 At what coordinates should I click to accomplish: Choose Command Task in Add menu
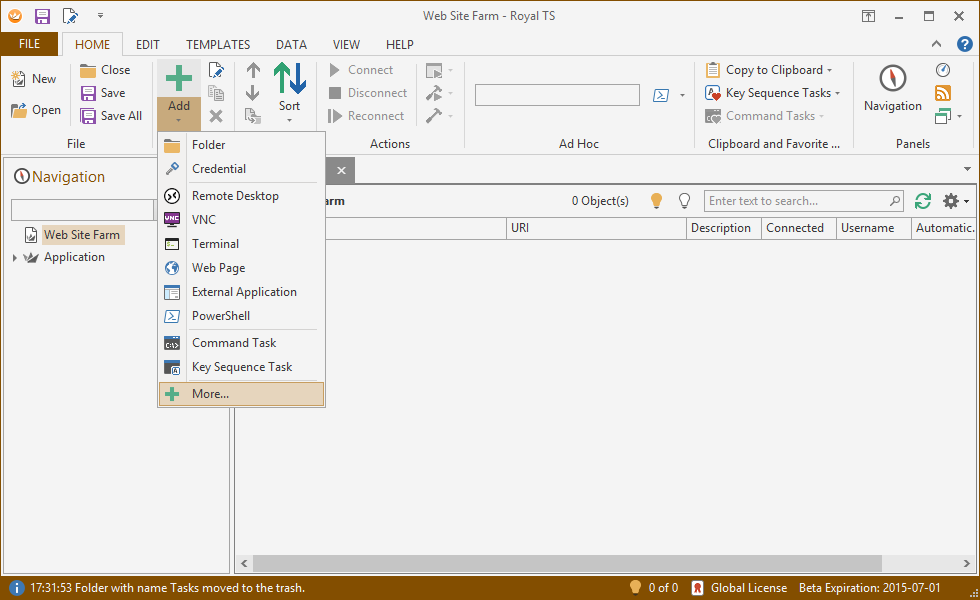(x=241, y=342)
